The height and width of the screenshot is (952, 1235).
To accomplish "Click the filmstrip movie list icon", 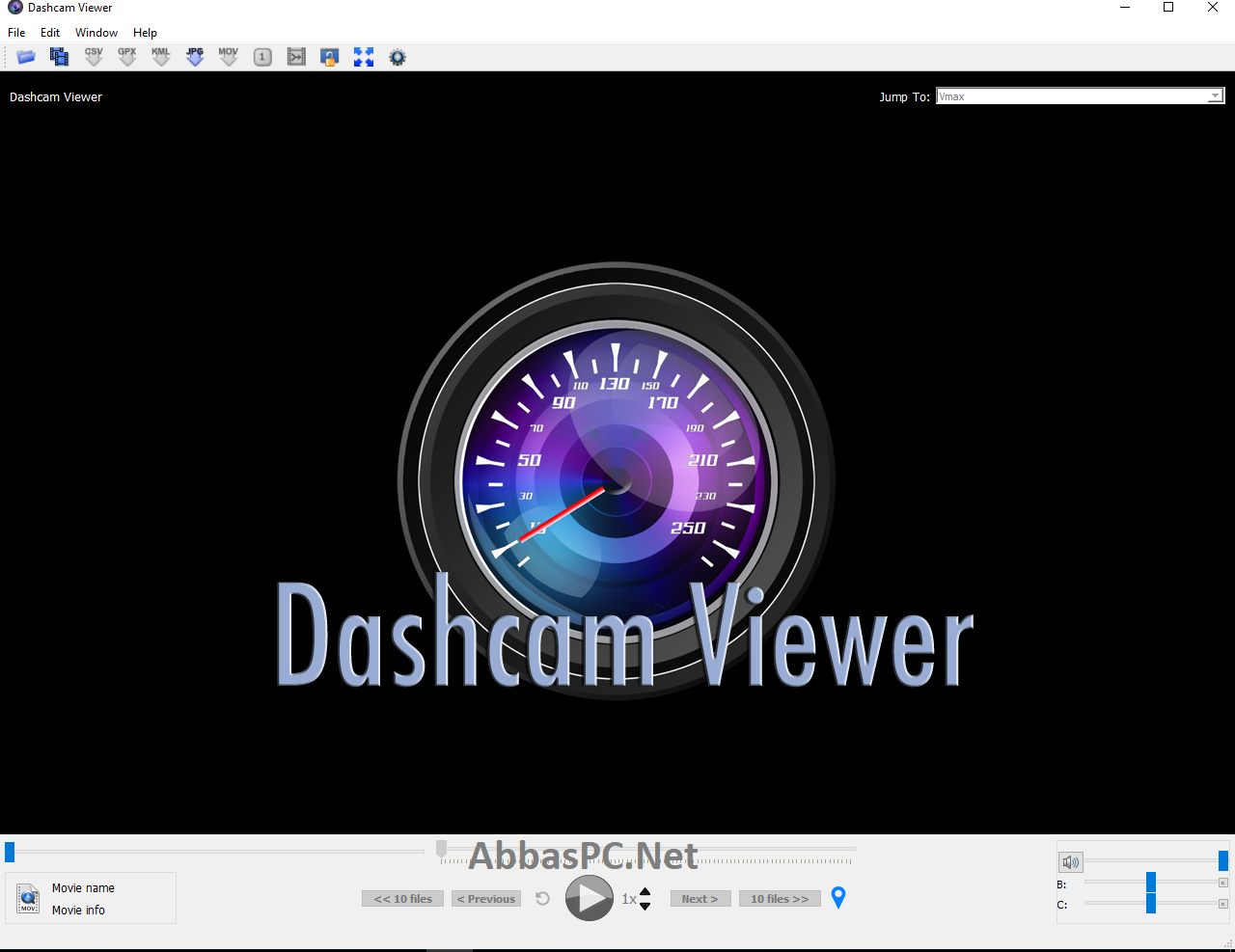I will 60,57.
